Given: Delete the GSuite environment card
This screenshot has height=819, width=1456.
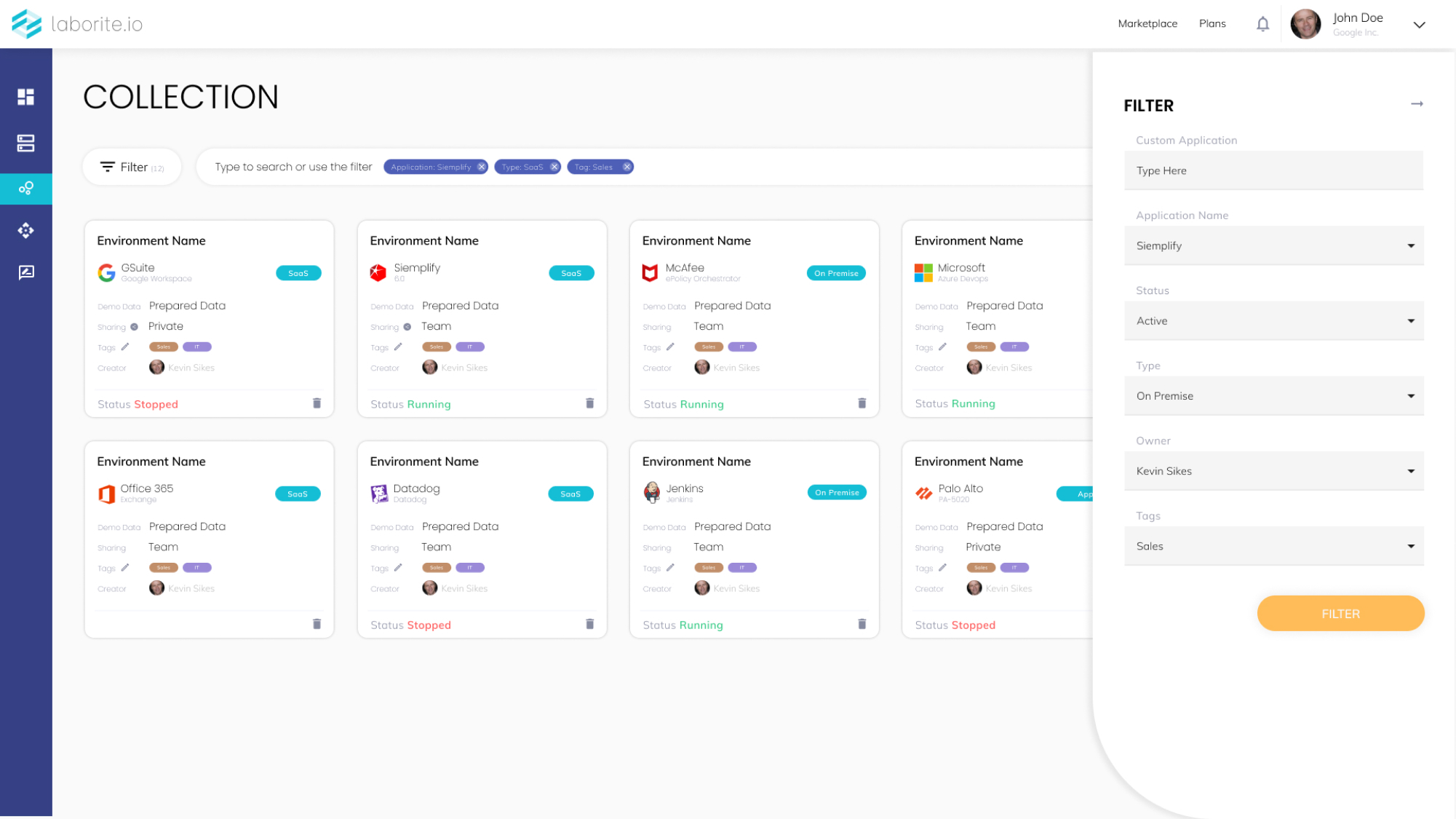Looking at the screenshot, I should 317,403.
